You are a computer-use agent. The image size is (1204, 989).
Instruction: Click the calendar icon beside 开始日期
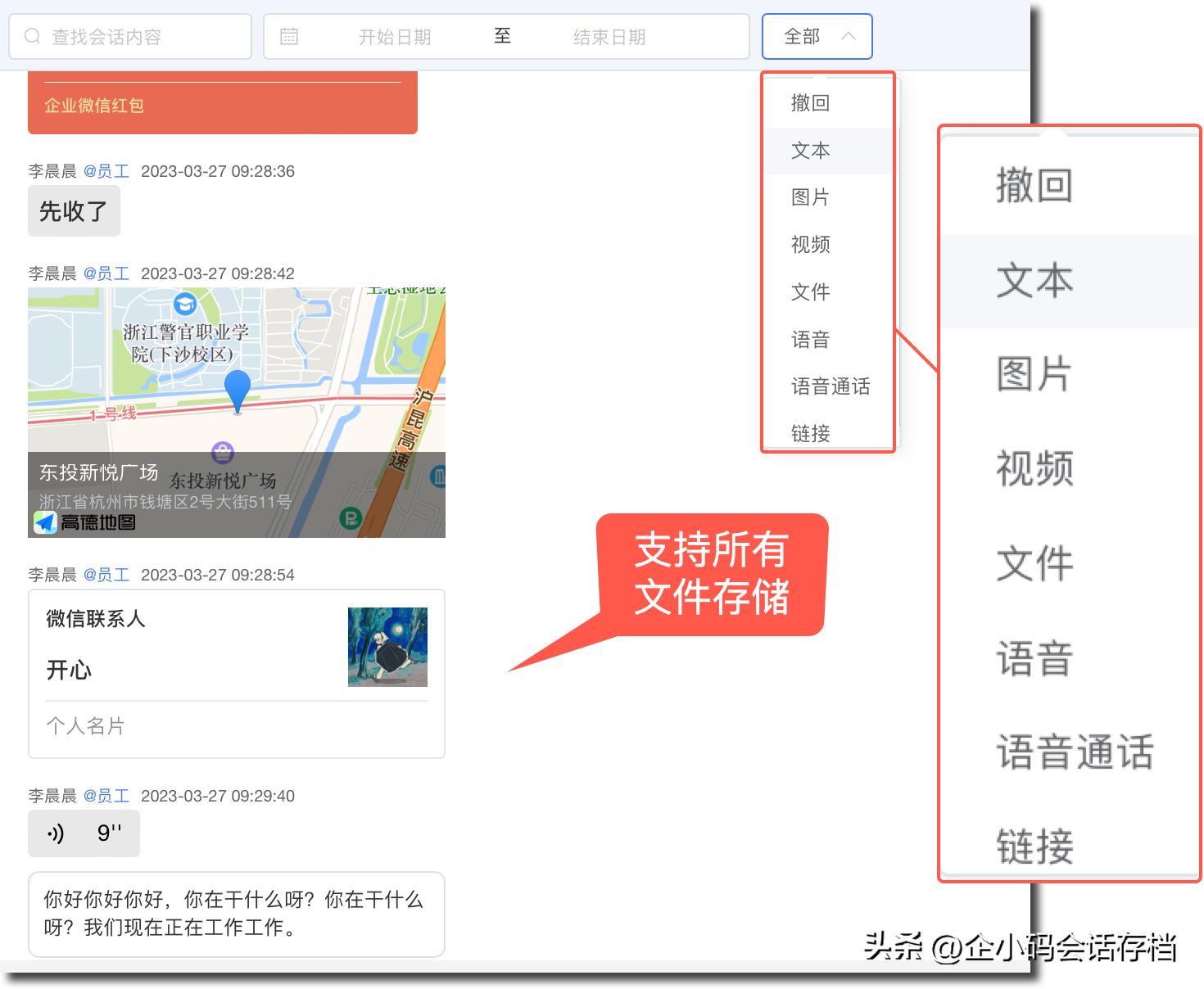pos(288,36)
